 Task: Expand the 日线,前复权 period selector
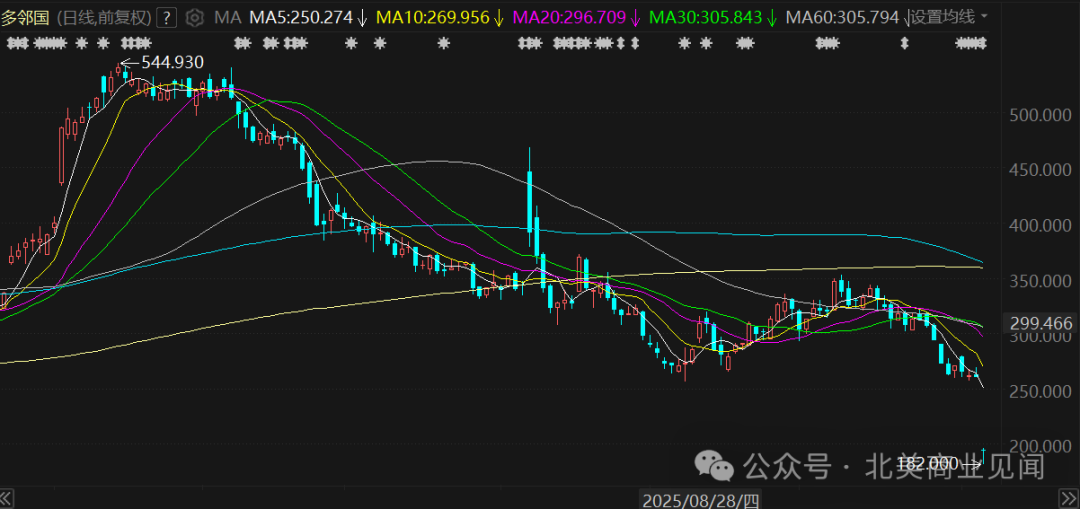click(x=101, y=18)
